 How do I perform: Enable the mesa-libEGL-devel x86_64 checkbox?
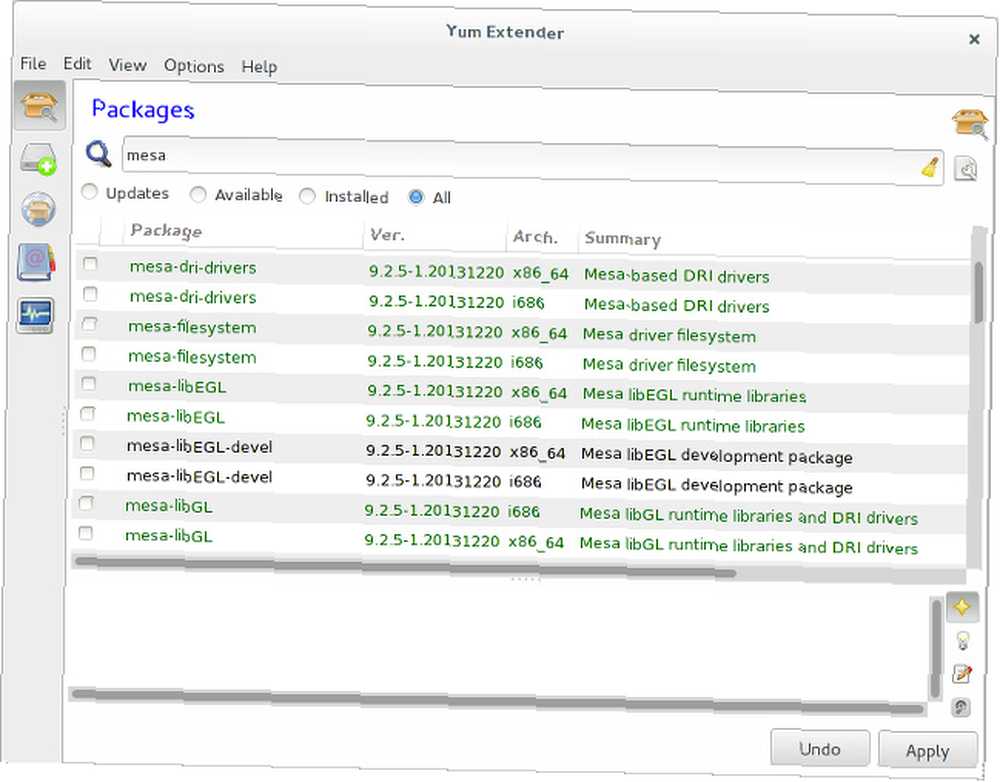[x=87, y=443]
